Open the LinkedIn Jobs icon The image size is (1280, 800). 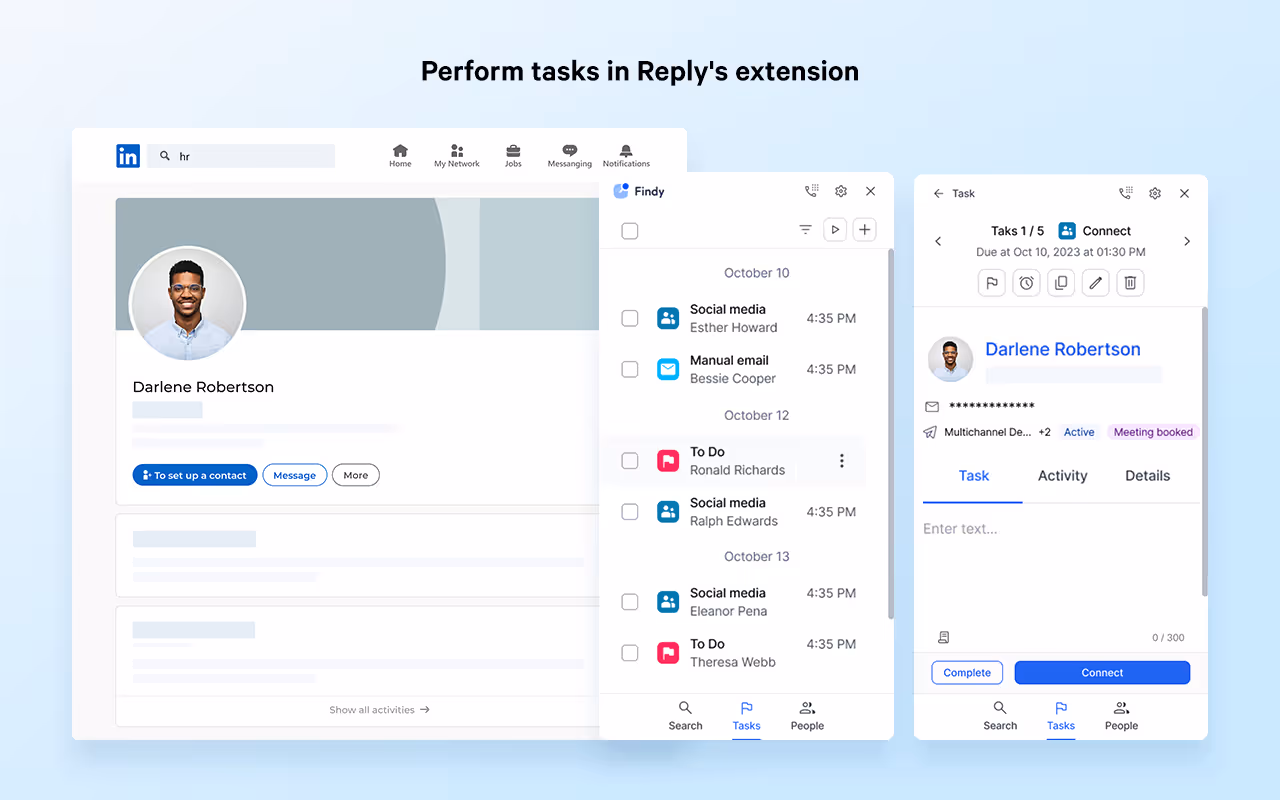click(513, 156)
